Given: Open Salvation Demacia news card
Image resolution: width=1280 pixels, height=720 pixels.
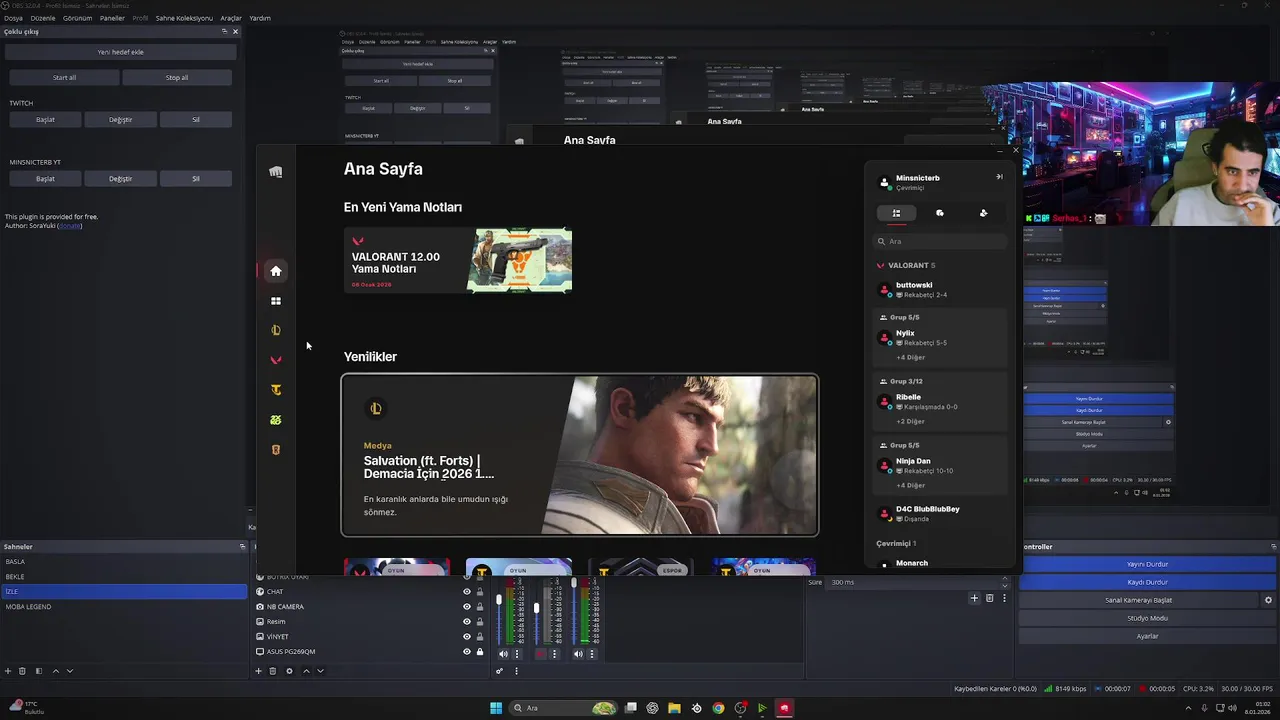Looking at the screenshot, I should click(580, 455).
